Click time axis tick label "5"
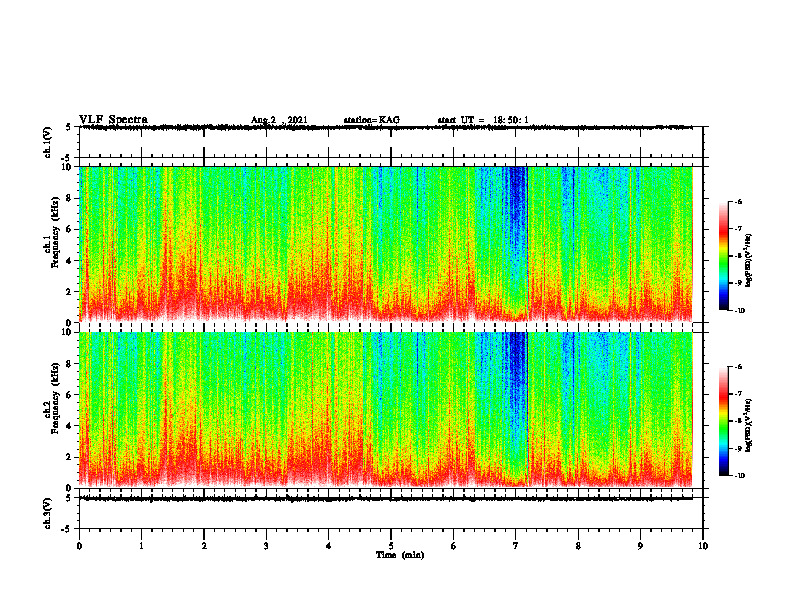 pos(391,546)
